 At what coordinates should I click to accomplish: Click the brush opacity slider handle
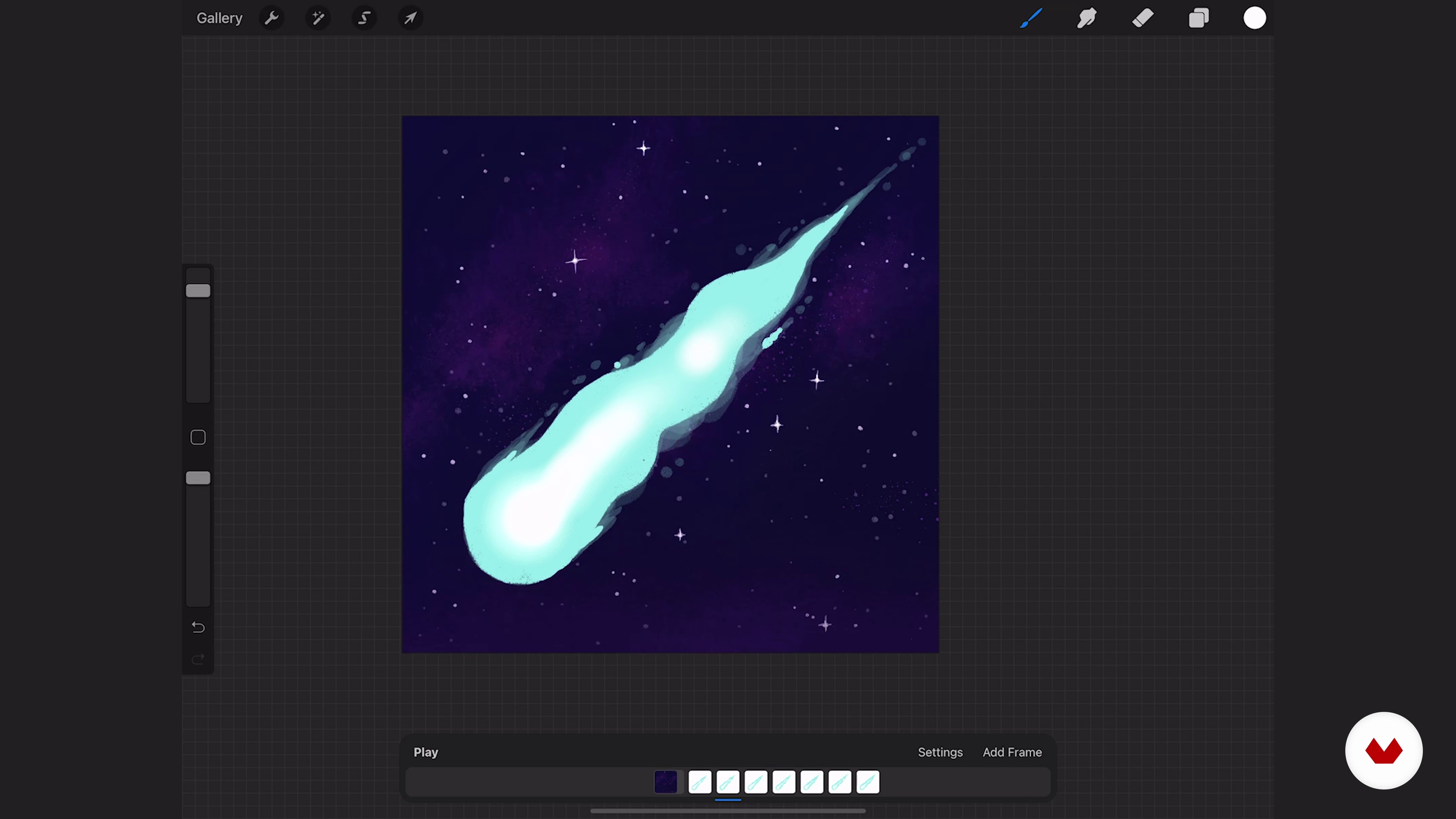[x=198, y=478]
